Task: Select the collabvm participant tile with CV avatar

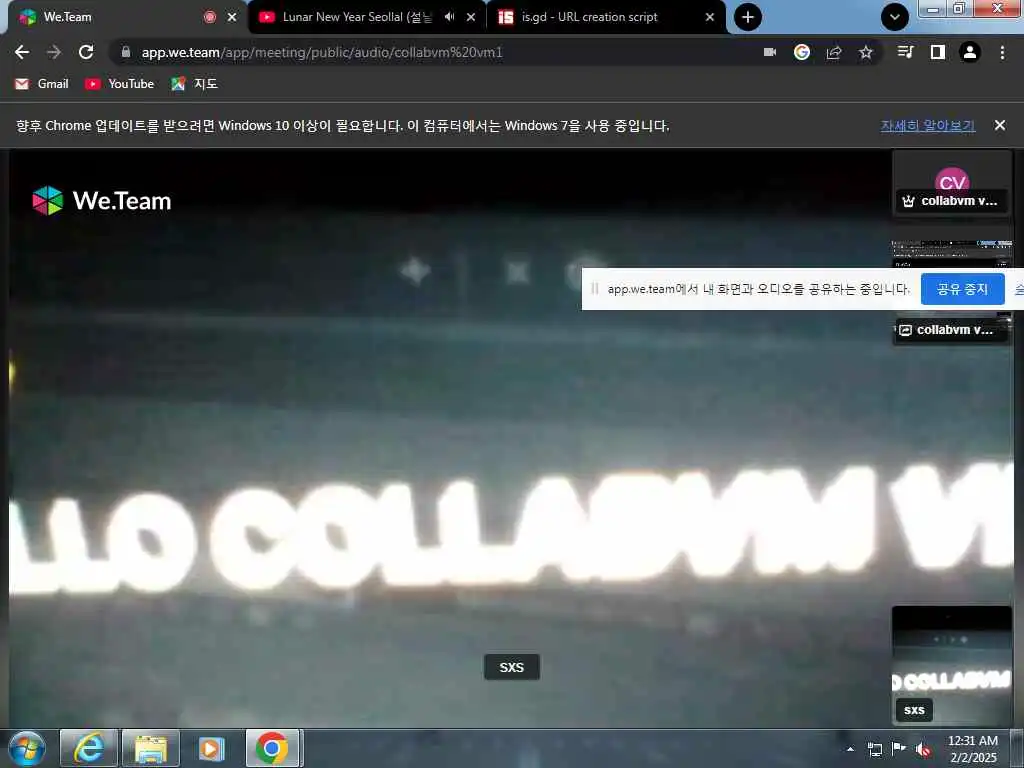Action: click(x=952, y=184)
